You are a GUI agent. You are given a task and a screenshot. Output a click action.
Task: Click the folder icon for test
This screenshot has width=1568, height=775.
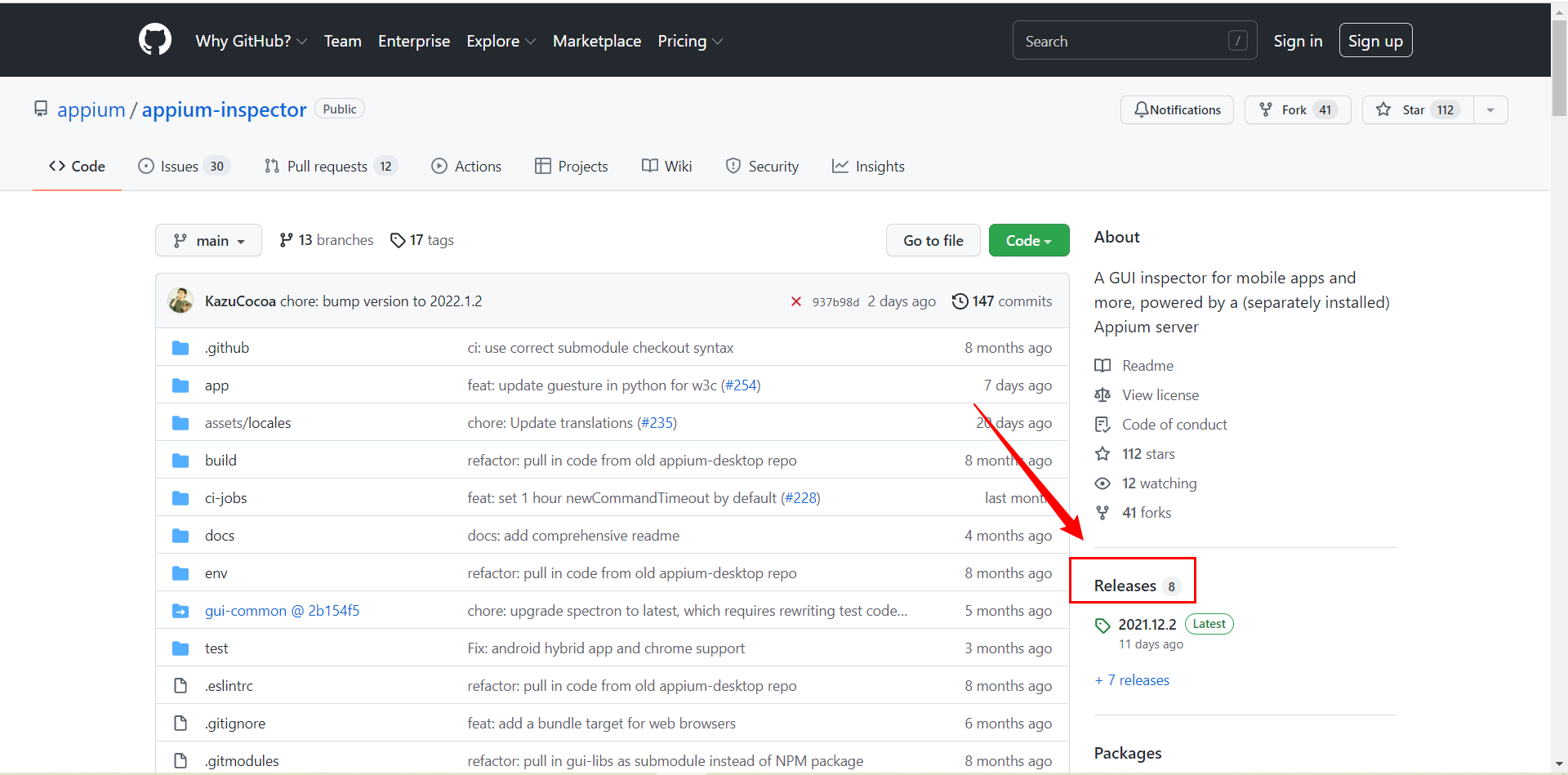pos(180,648)
